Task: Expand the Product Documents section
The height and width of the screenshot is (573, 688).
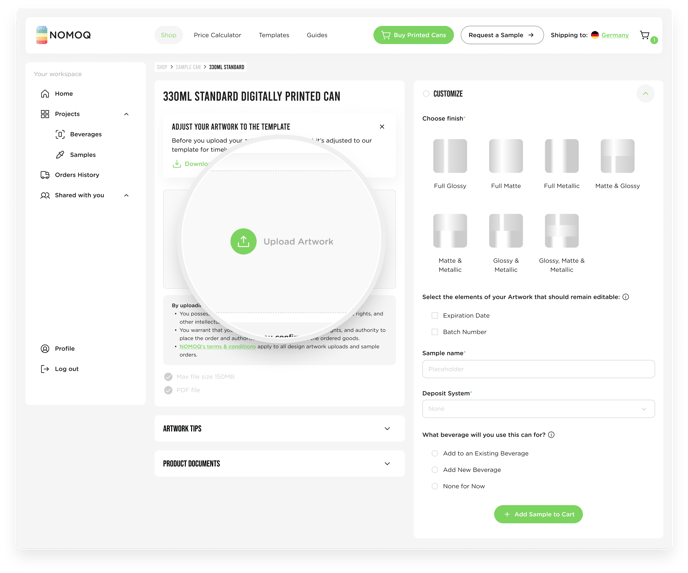Action: tap(280, 464)
